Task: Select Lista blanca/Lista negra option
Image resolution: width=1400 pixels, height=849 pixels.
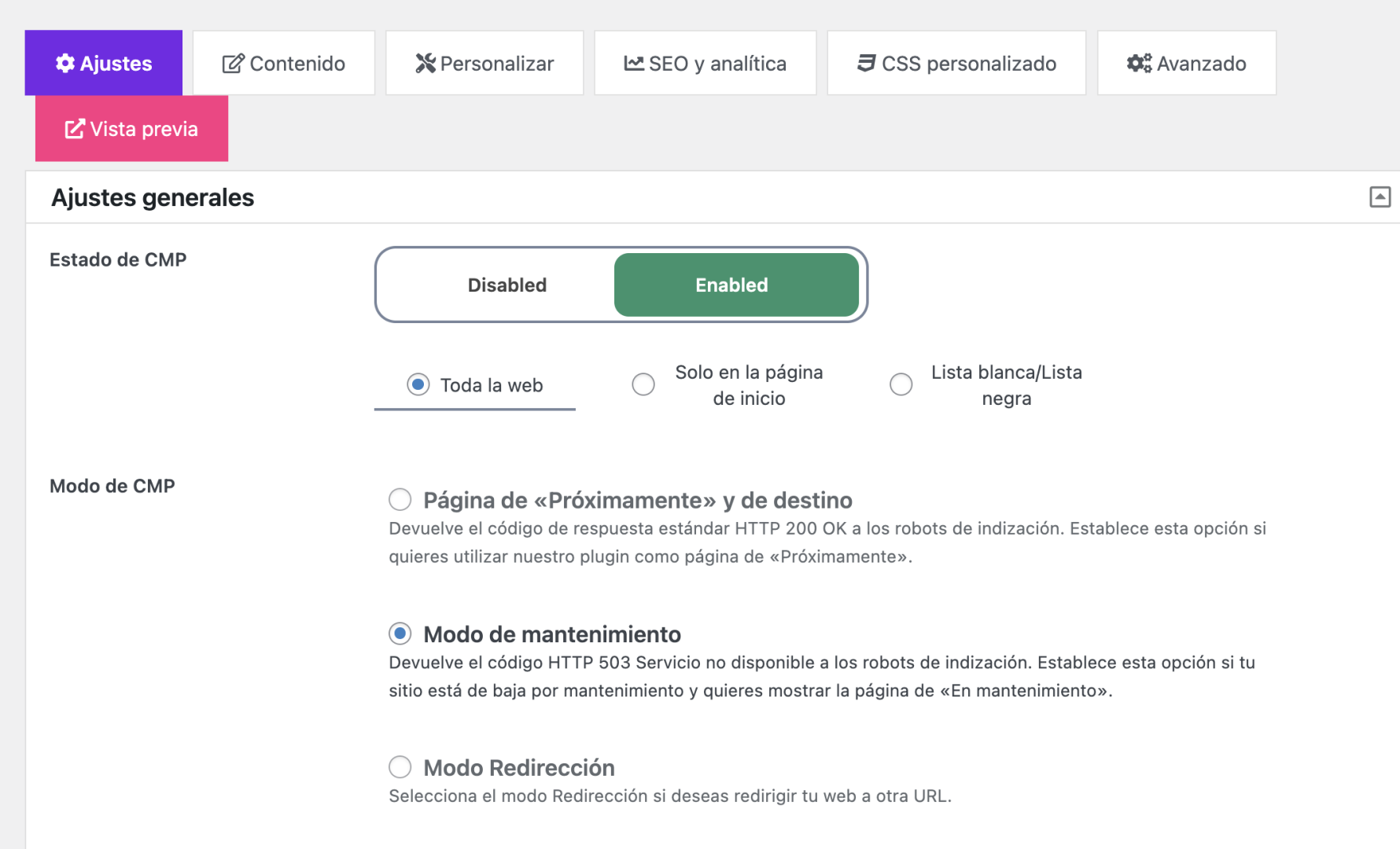Action: (901, 384)
